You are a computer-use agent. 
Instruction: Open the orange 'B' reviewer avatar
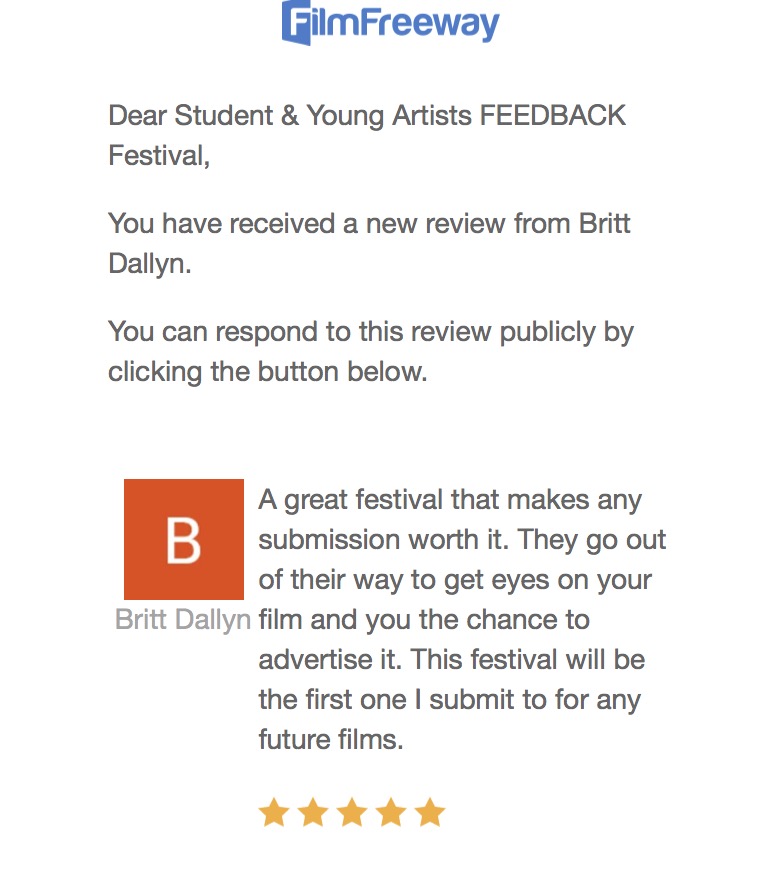(184, 539)
